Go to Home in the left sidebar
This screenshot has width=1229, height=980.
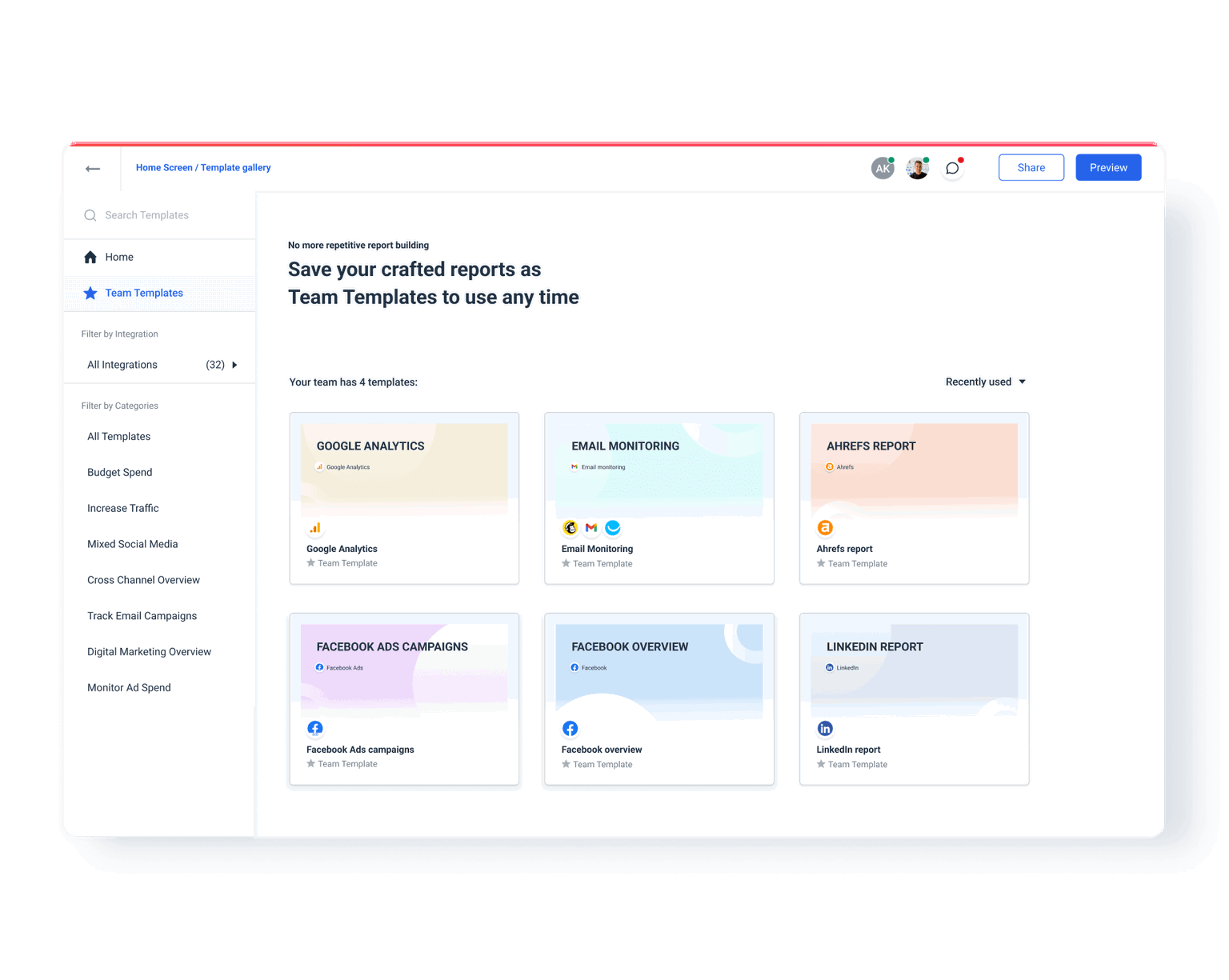[119, 257]
